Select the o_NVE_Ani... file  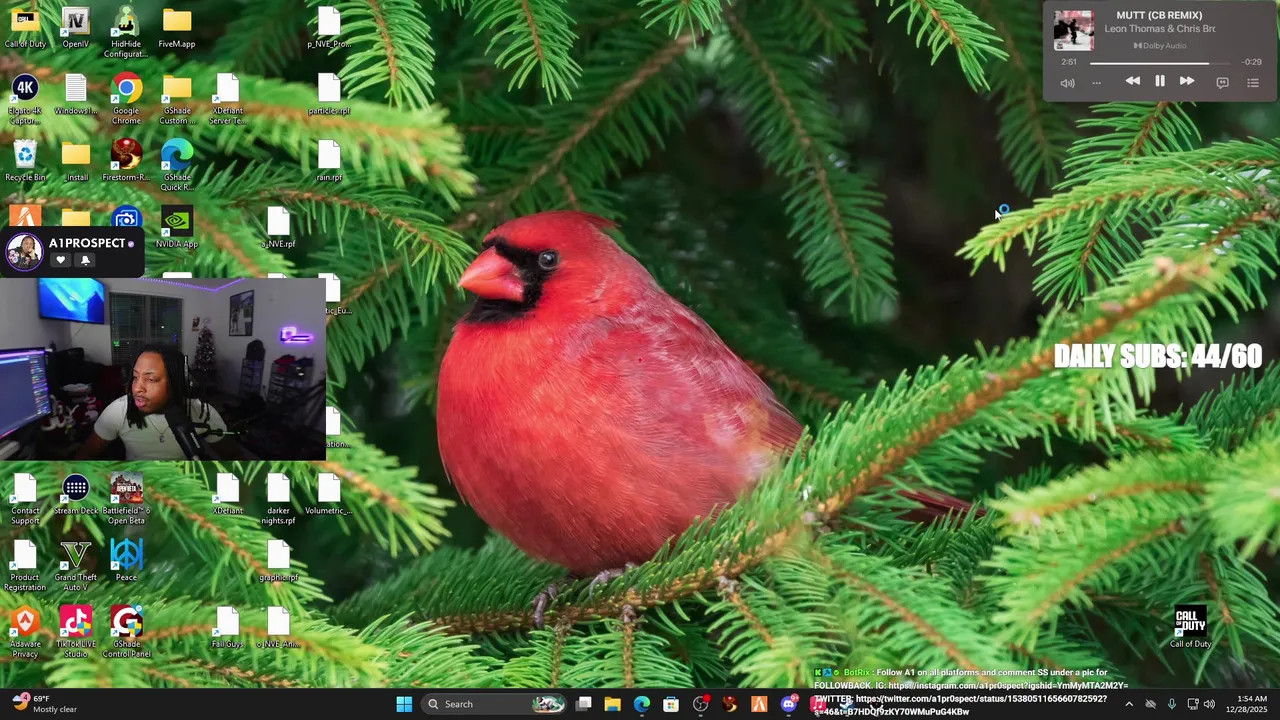278,628
